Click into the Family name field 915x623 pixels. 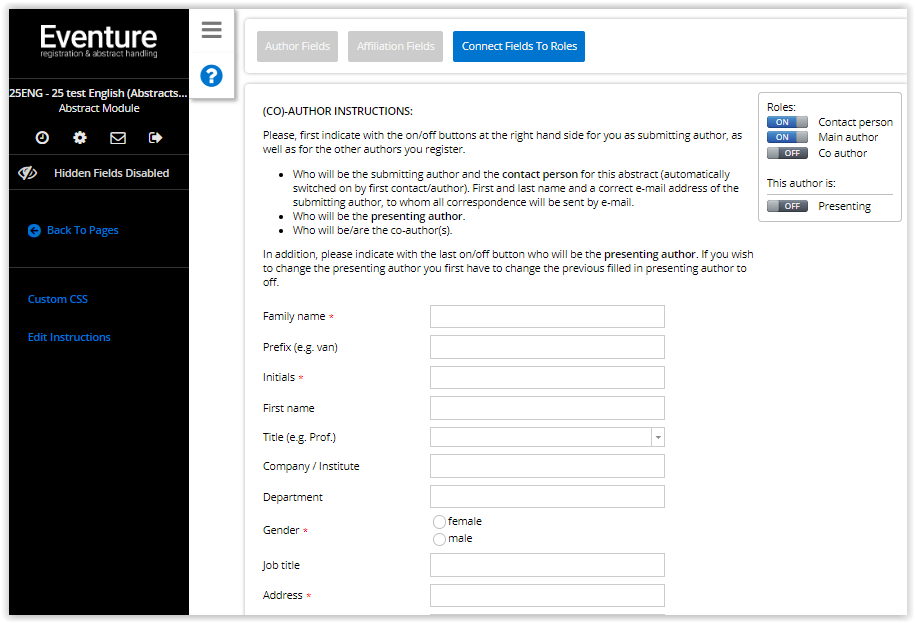click(x=547, y=317)
